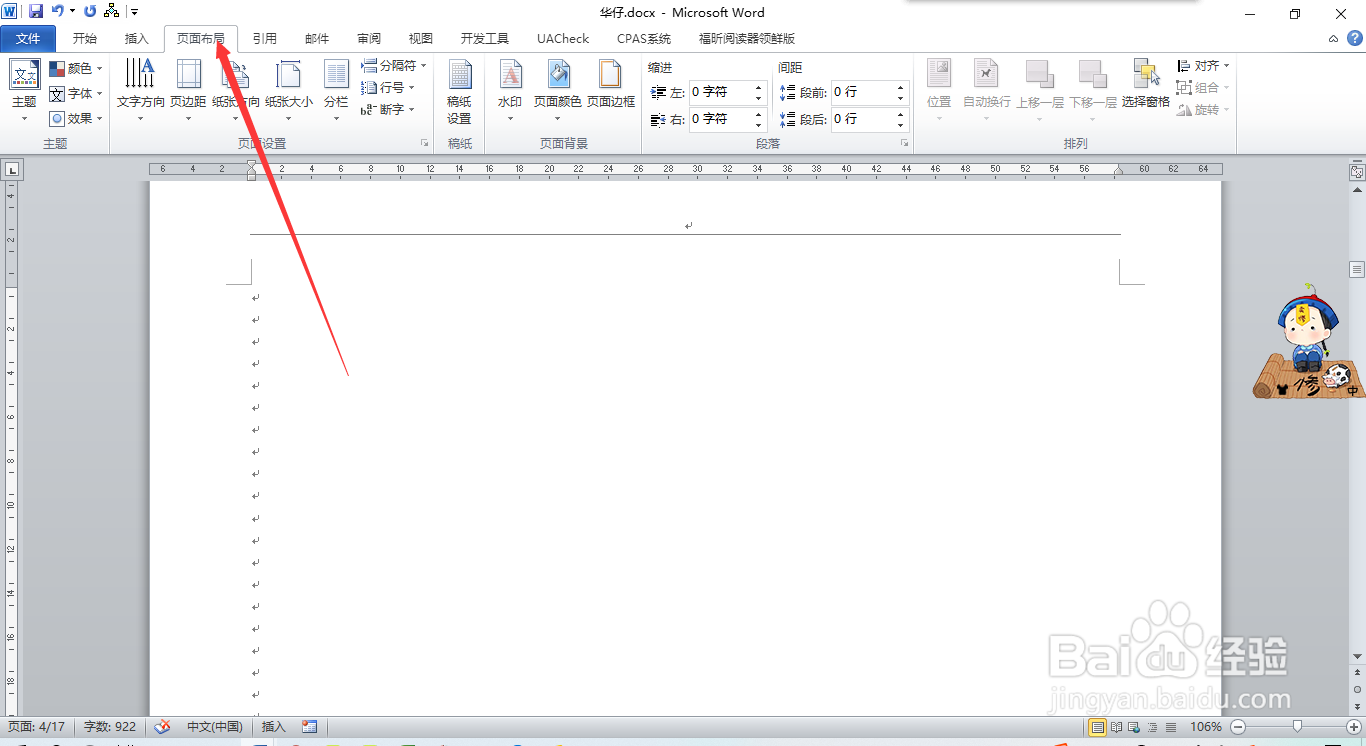This screenshot has height=746, width=1366.
Task: Click the Redo icon in quick access toolbar
Action: (x=90, y=12)
